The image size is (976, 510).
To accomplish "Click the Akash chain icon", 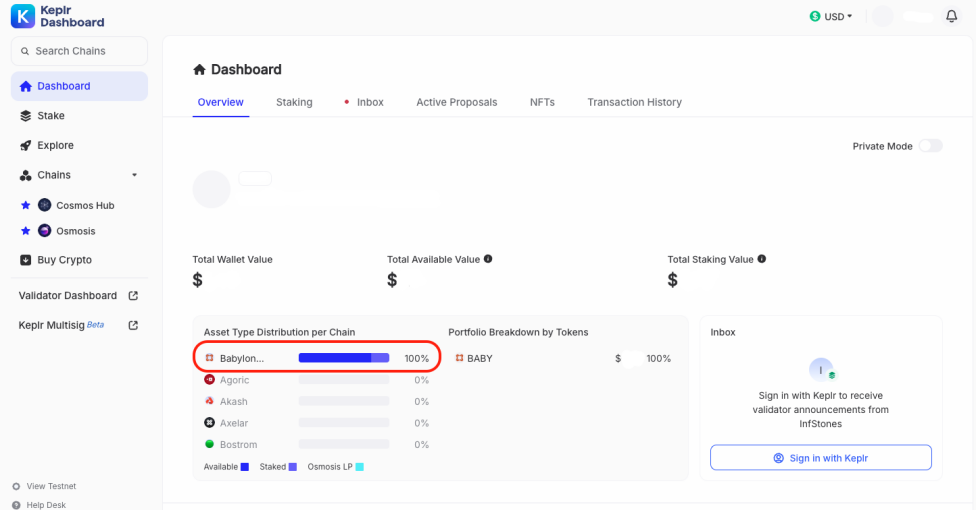I will point(210,401).
